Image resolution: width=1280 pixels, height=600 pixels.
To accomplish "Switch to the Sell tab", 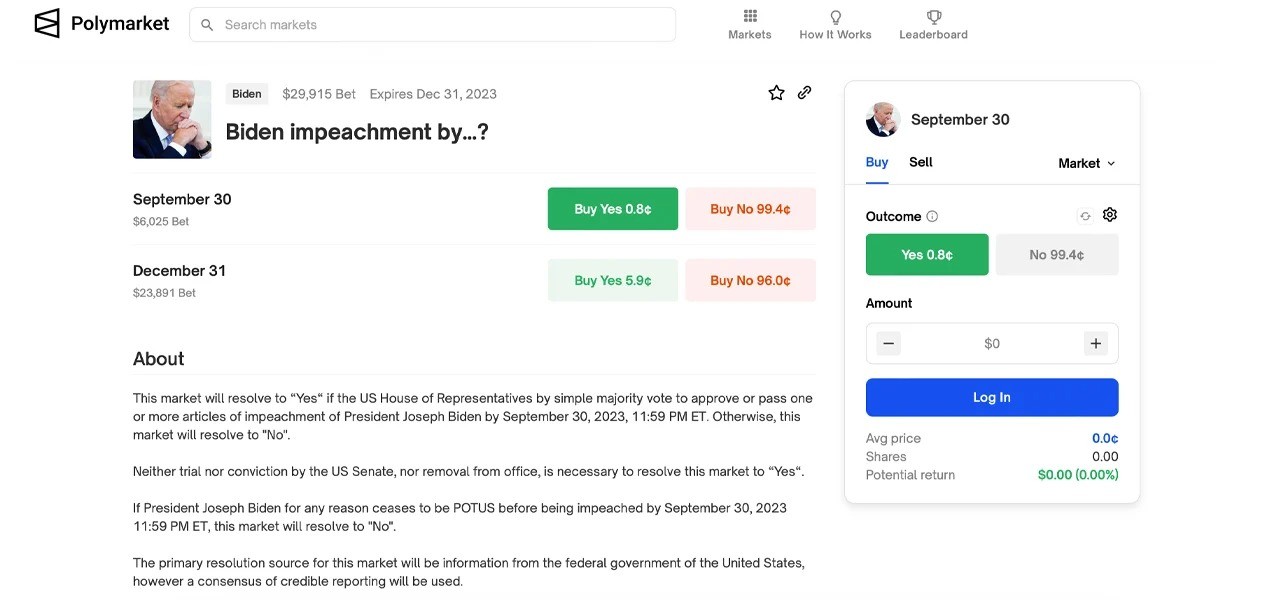I will 921,162.
